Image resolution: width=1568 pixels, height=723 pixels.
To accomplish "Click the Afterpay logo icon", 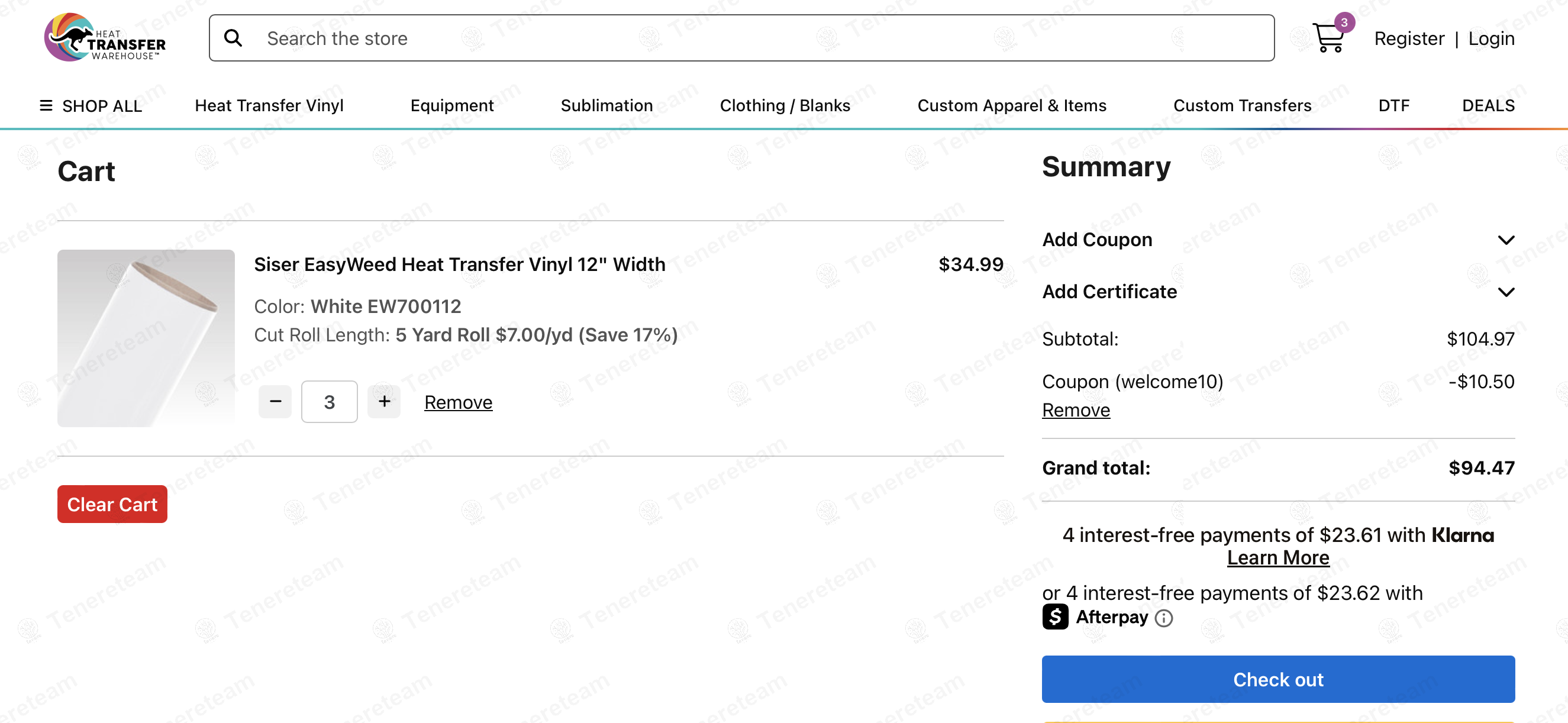I will (x=1055, y=617).
